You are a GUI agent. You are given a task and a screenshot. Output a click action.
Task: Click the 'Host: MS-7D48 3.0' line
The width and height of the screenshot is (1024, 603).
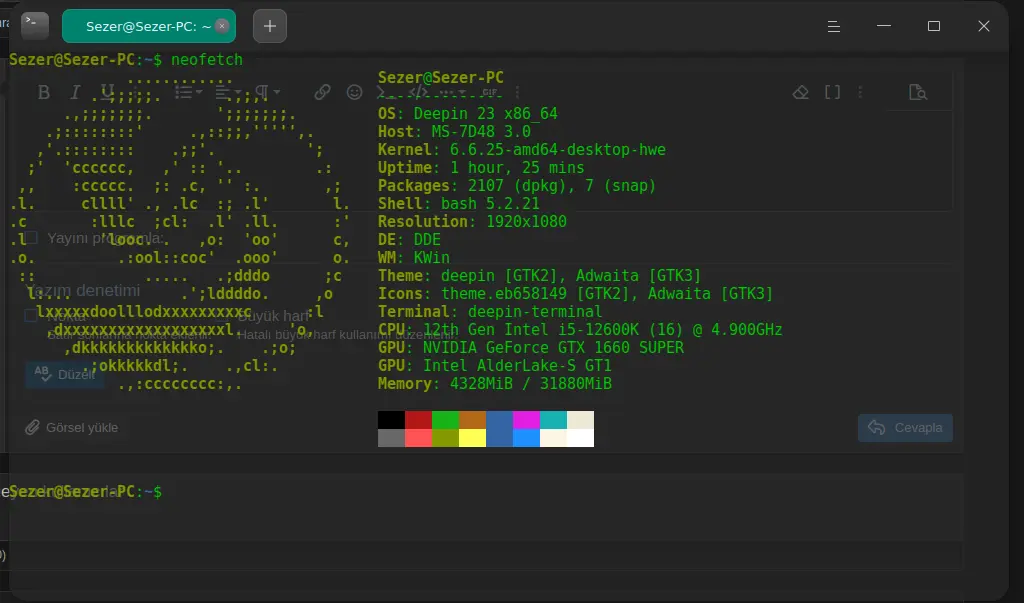tap(454, 131)
